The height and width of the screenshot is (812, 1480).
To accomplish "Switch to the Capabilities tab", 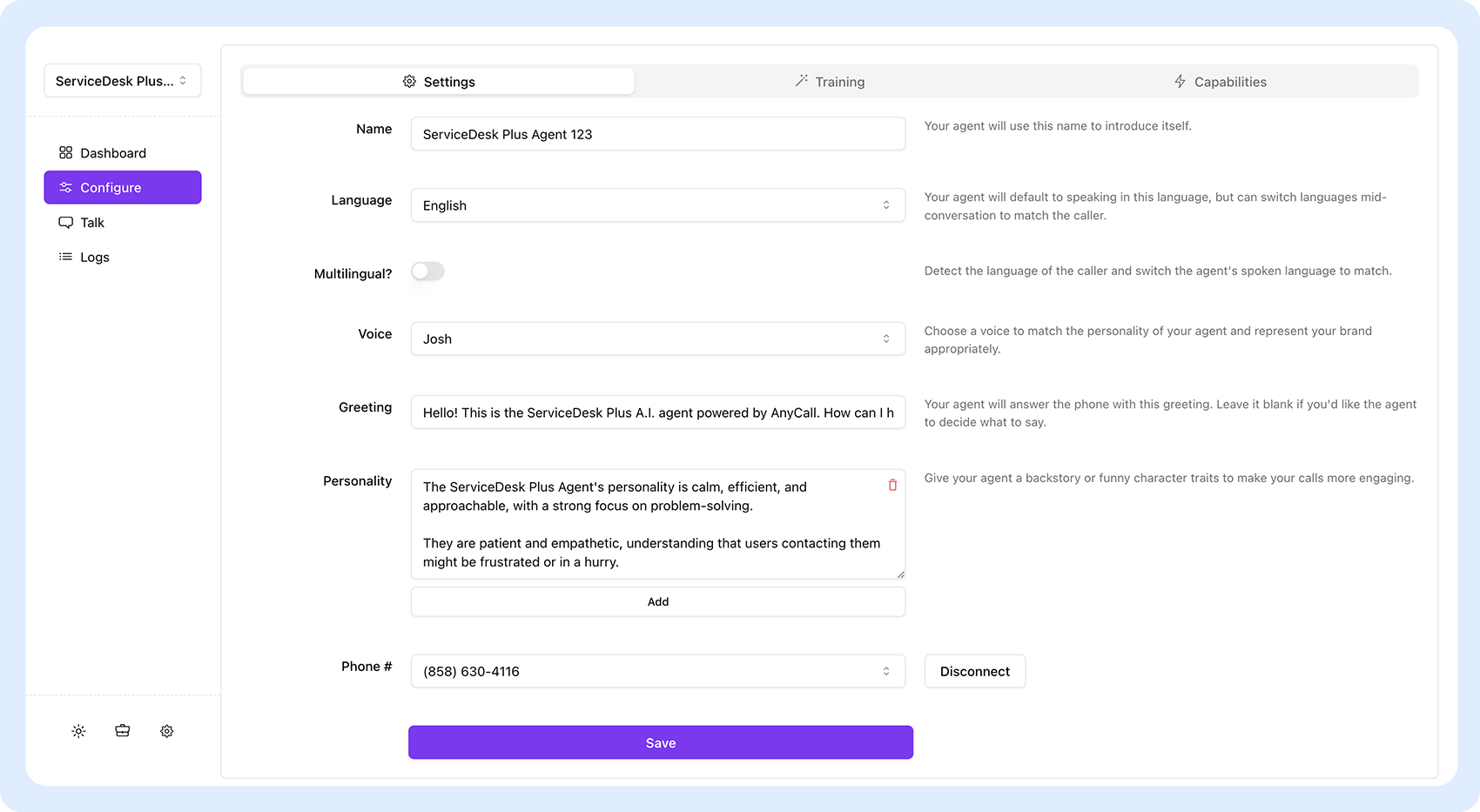I will [1221, 82].
